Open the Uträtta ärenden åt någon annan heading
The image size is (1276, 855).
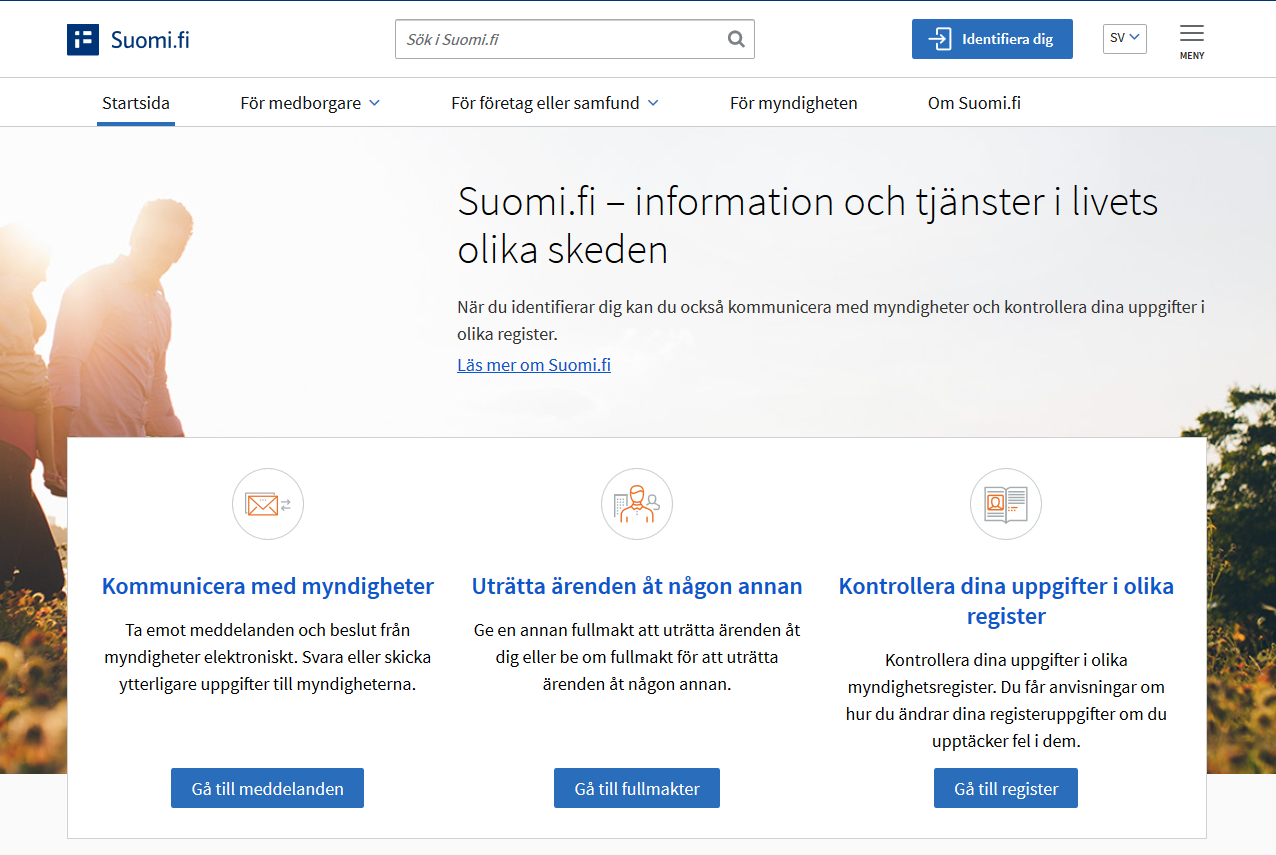click(637, 586)
